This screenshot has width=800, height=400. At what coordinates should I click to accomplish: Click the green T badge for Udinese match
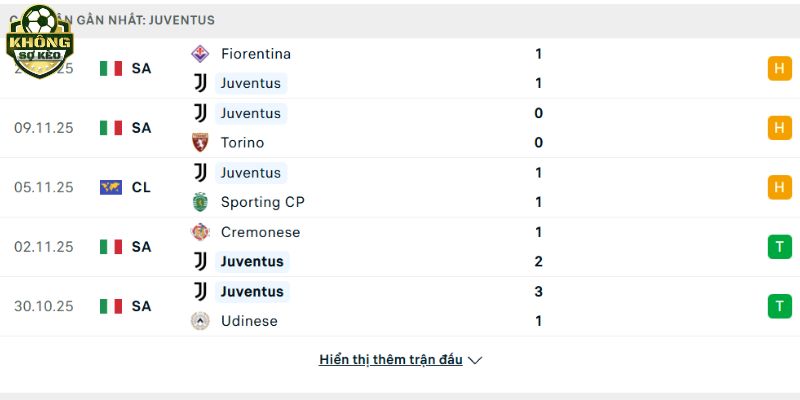(779, 306)
